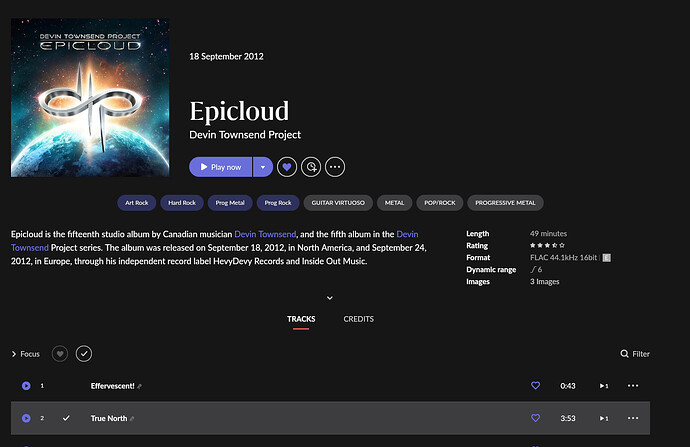
Task: Select the PROGRESSIVE METAL tag
Action: 505,203
